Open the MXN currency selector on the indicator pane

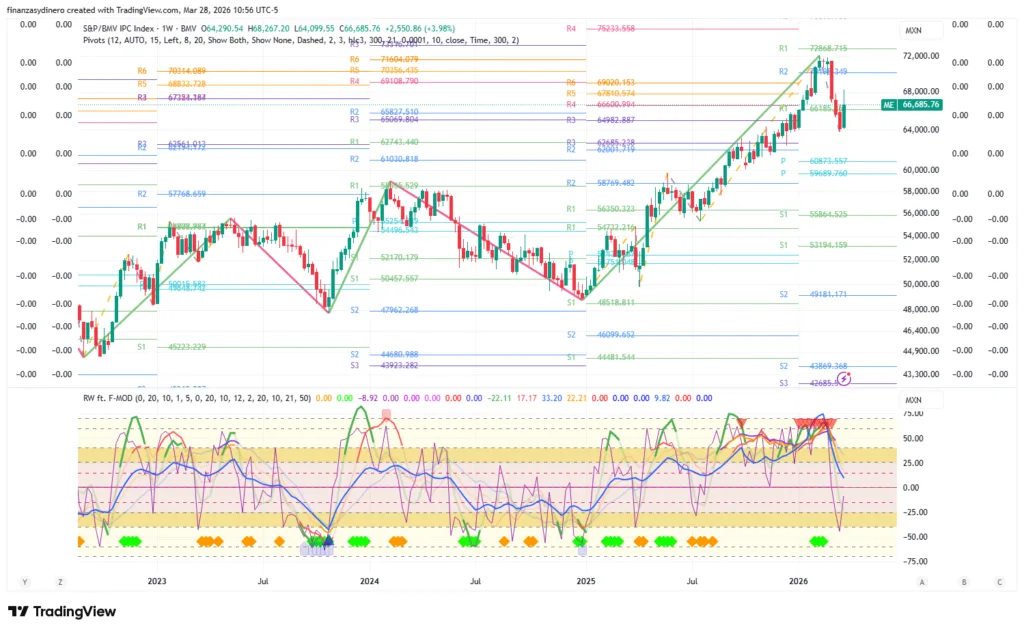(x=912, y=400)
